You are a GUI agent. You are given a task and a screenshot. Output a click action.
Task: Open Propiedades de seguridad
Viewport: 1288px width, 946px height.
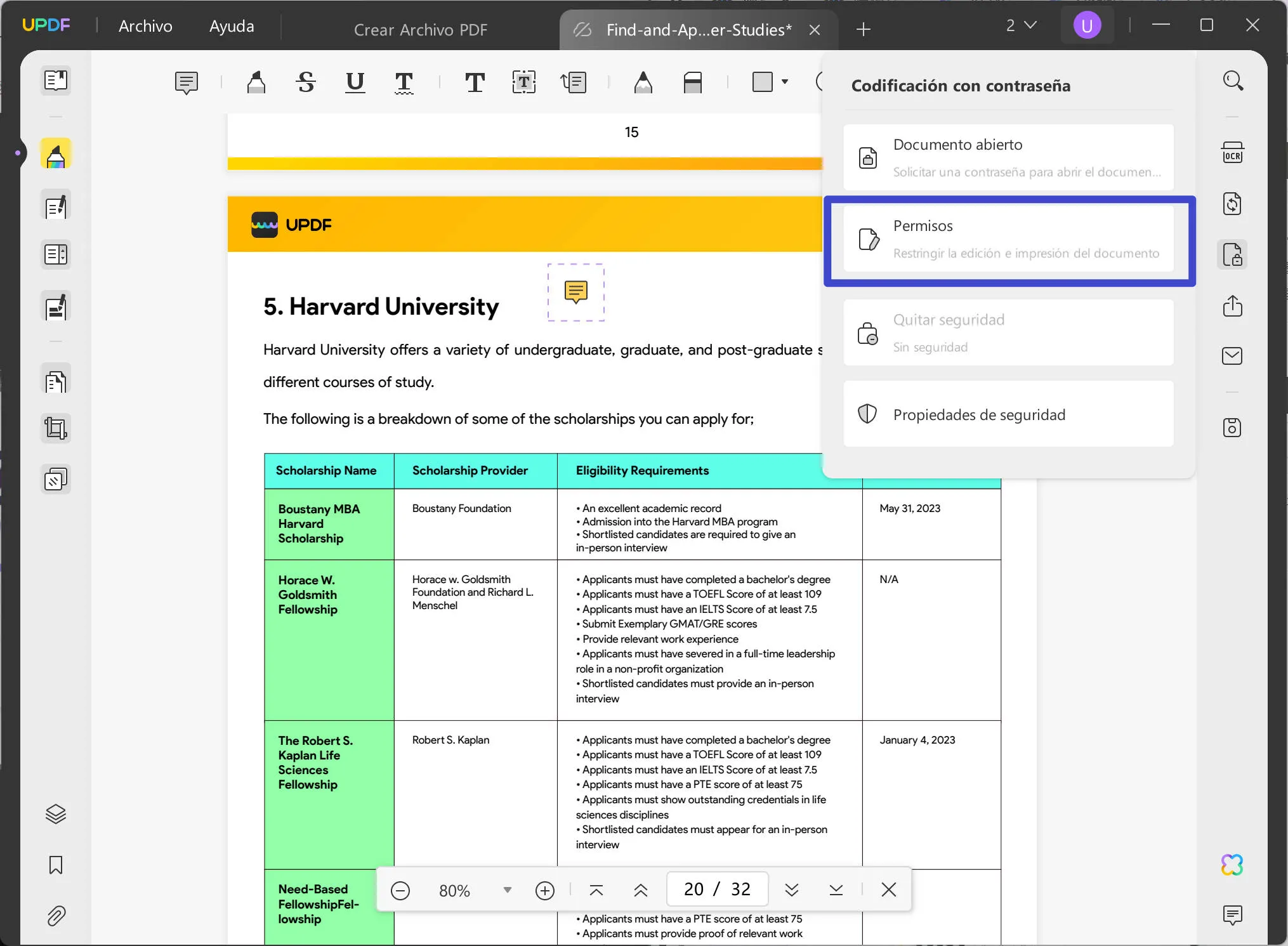click(x=1009, y=414)
